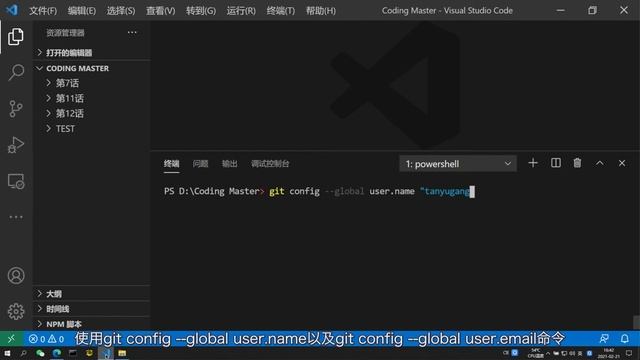Screen dimensions: 640x360
Task: Open errors and warnings count in status bar
Action: tap(46, 339)
